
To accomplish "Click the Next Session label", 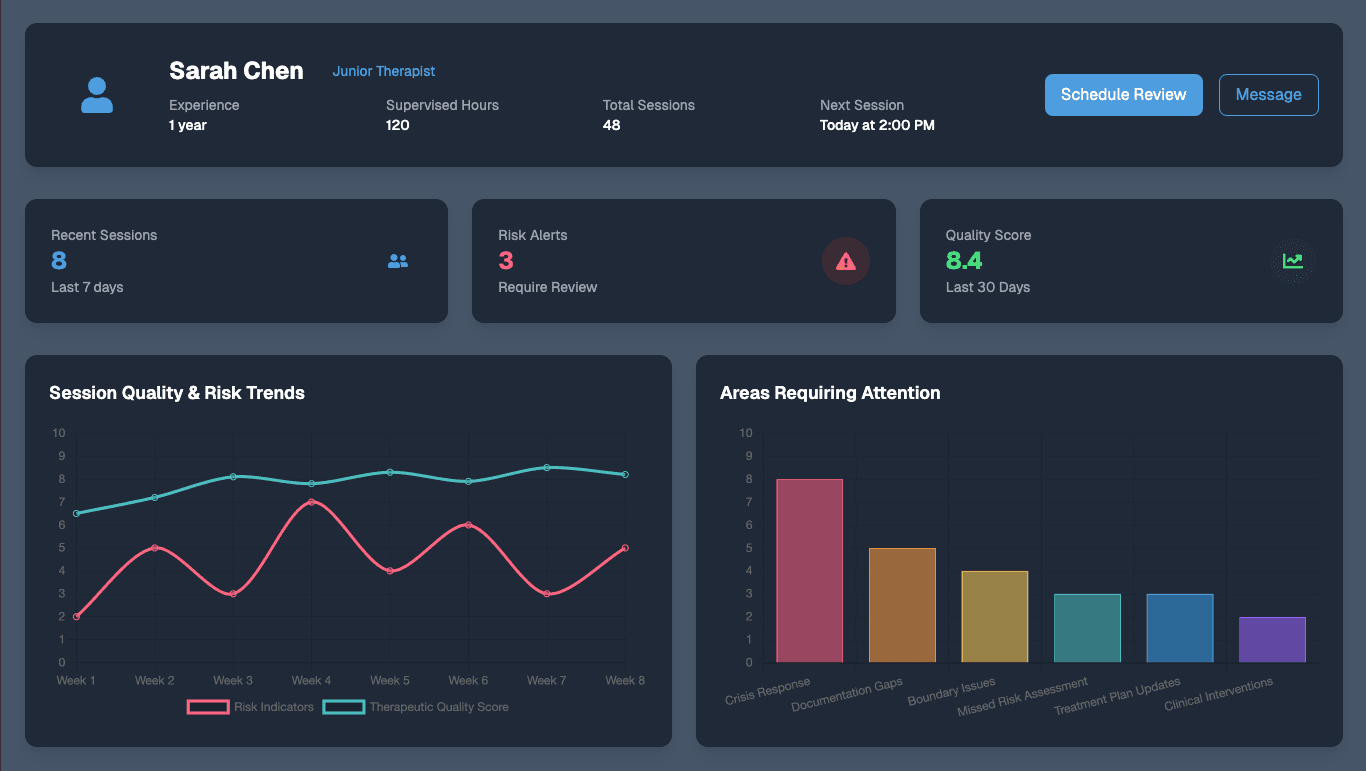I will (x=862, y=105).
